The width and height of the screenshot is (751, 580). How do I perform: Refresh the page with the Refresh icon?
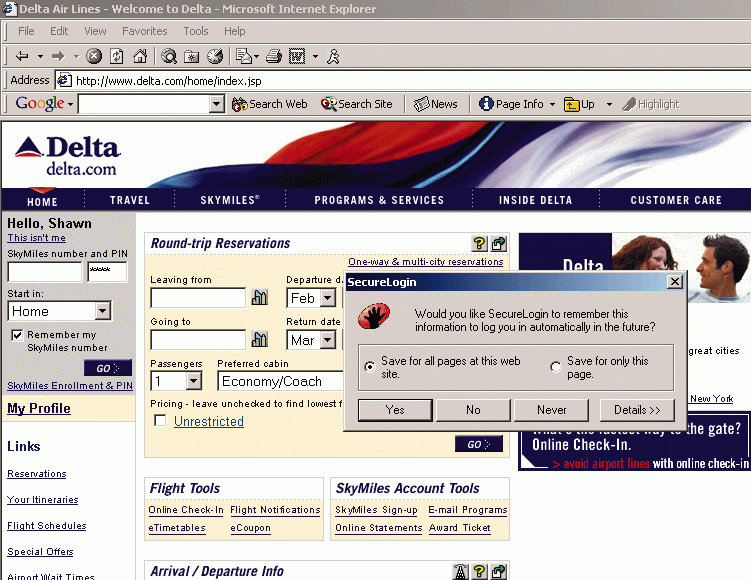117,57
